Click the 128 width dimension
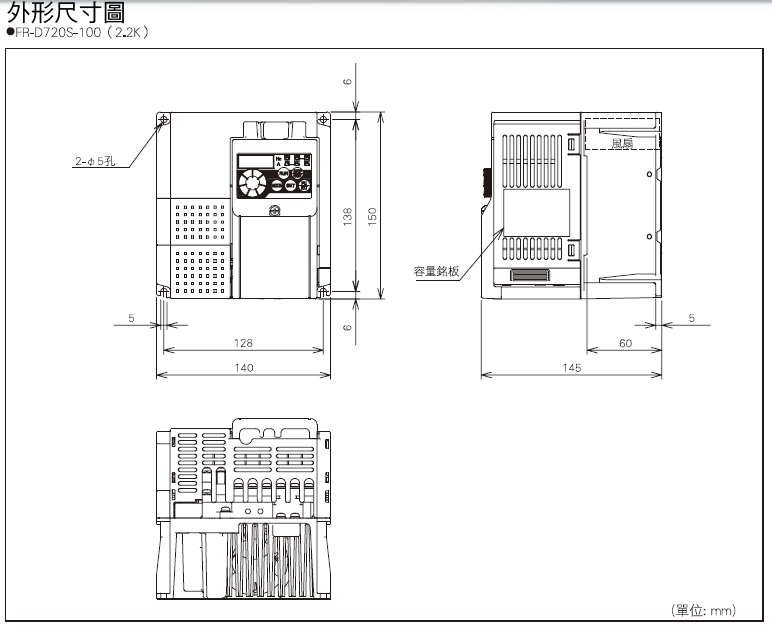The height and width of the screenshot is (628, 772). coord(243,343)
